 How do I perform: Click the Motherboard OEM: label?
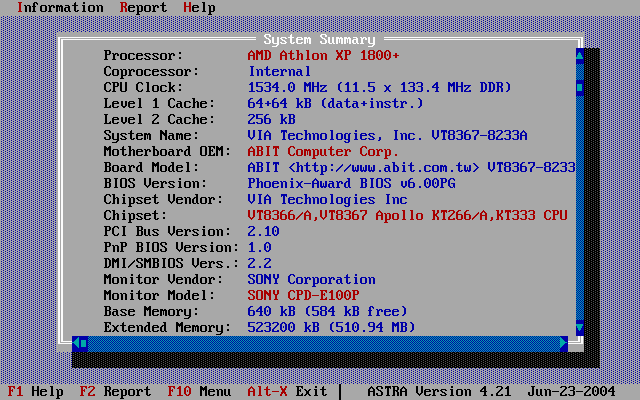pyautogui.click(x=167, y=151)
